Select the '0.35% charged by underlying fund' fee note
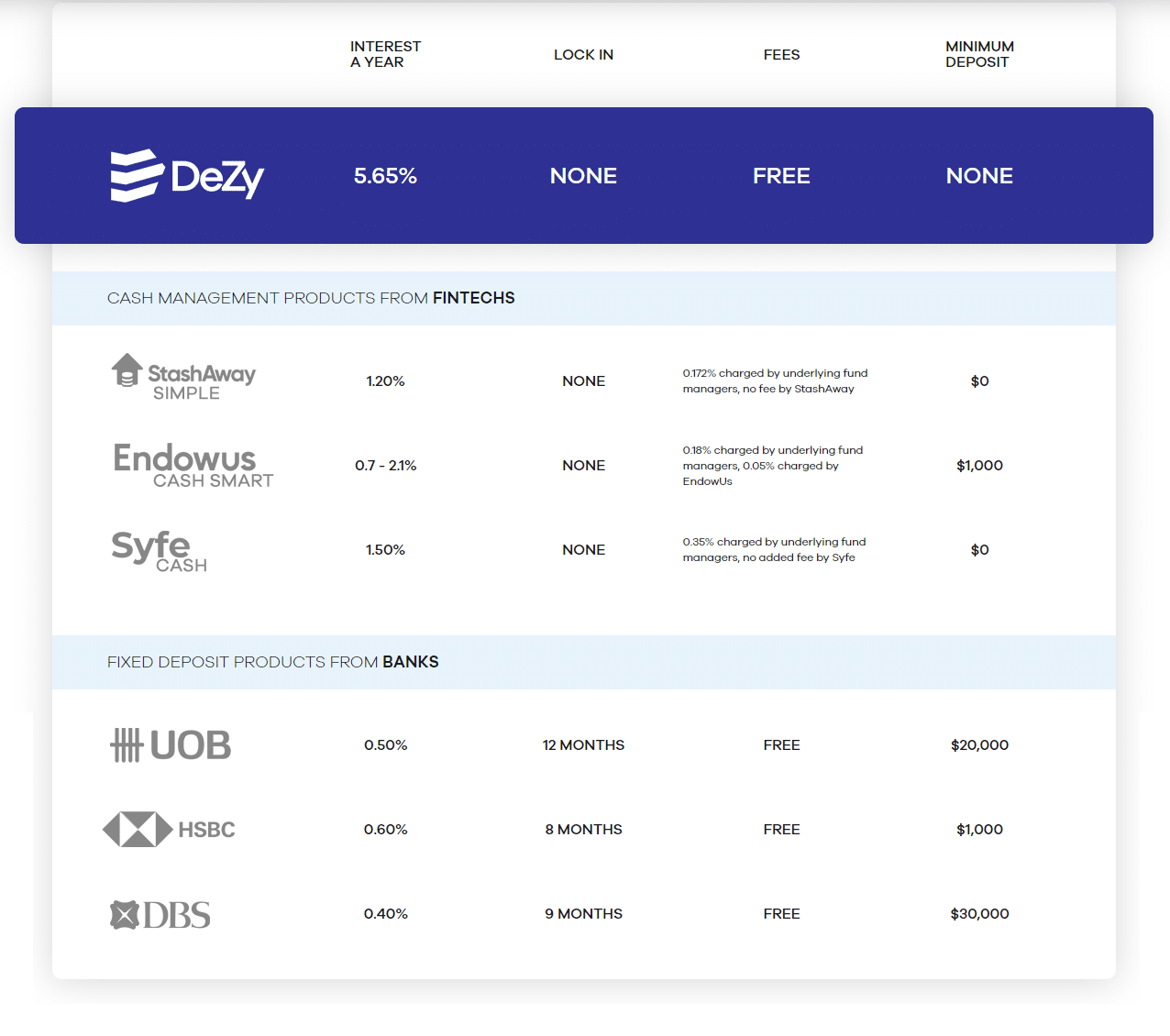The height and width of the screenshot is (1036, 1170). pos(774,549)
